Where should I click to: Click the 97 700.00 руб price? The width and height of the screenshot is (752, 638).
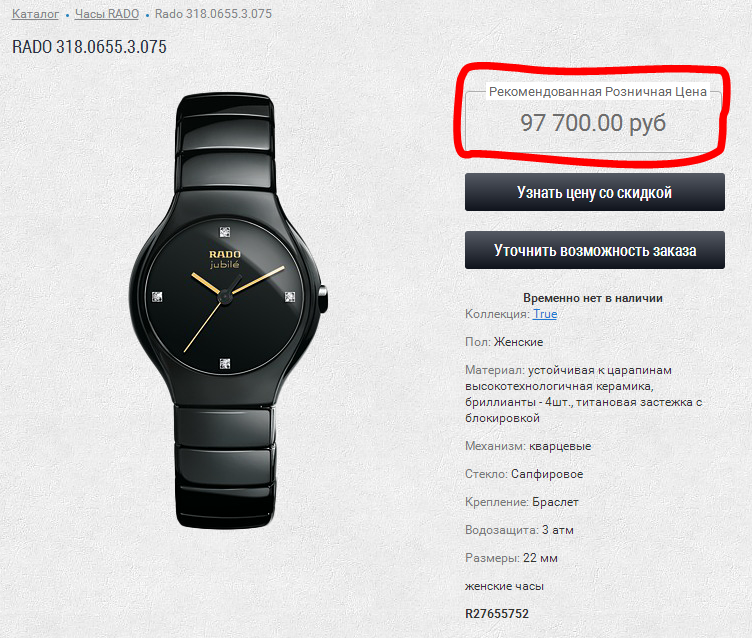(593, 123)
